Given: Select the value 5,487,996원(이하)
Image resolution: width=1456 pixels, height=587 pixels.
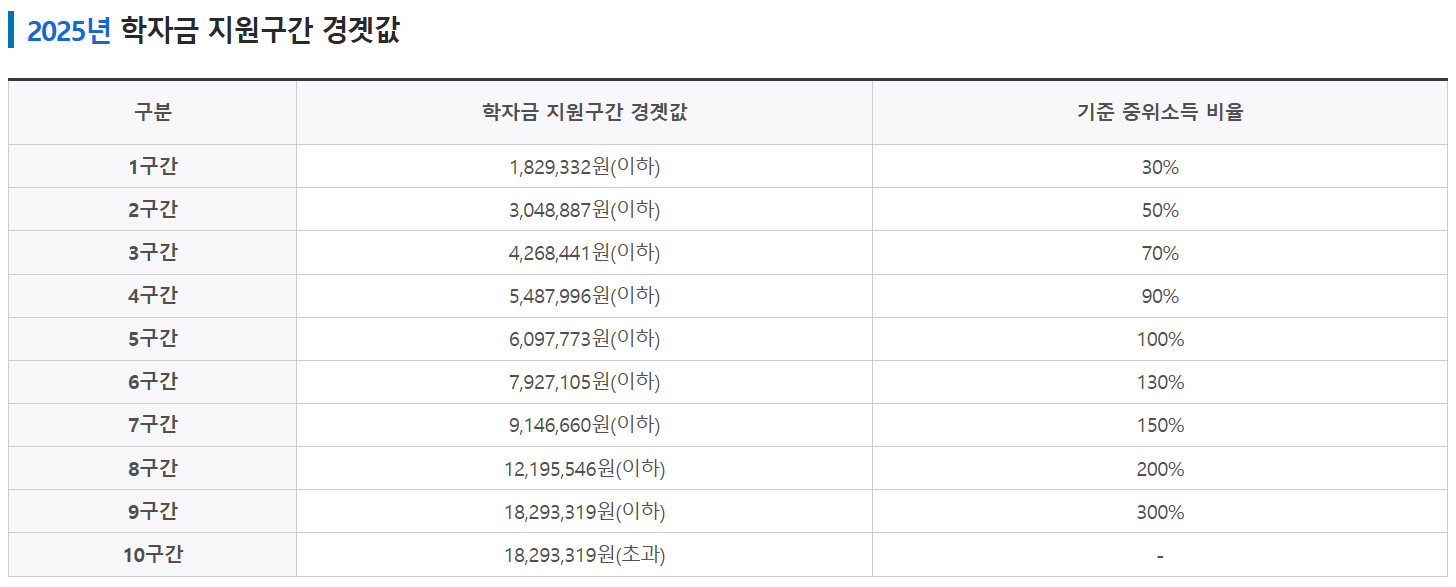Looking at the screenshot, I should pyautogui.click(x=584, y=296).
